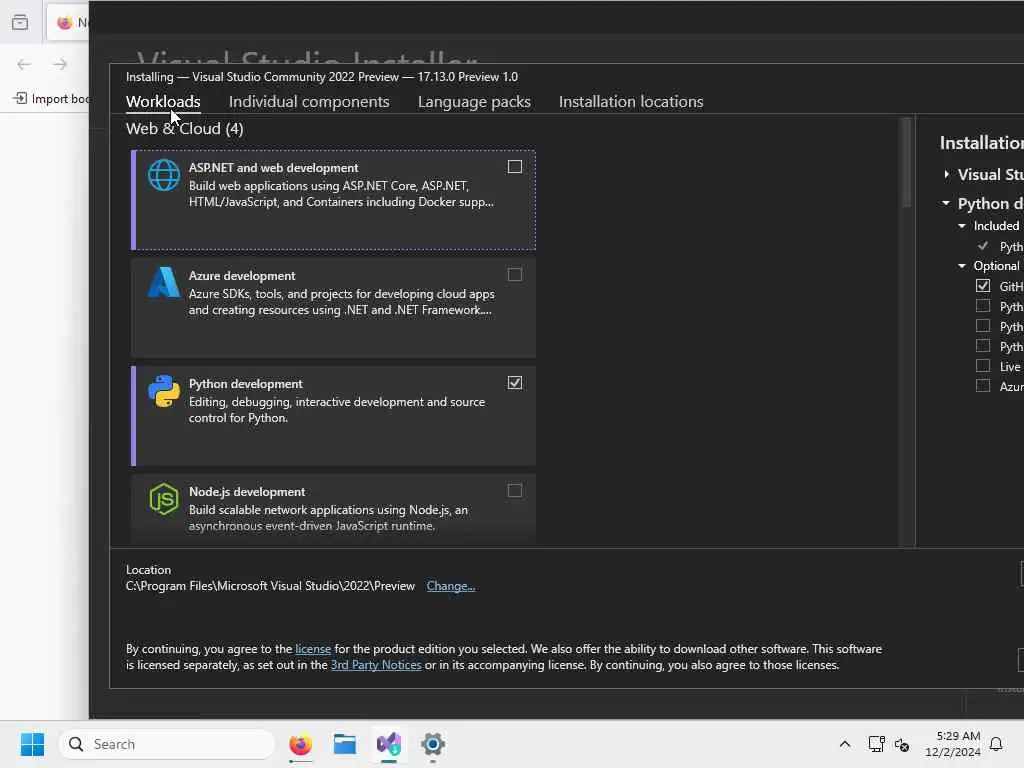The width and height of the screenshot is (1024, 768).
Task: Click the install location path text
Action: click(x=270, y=586)
